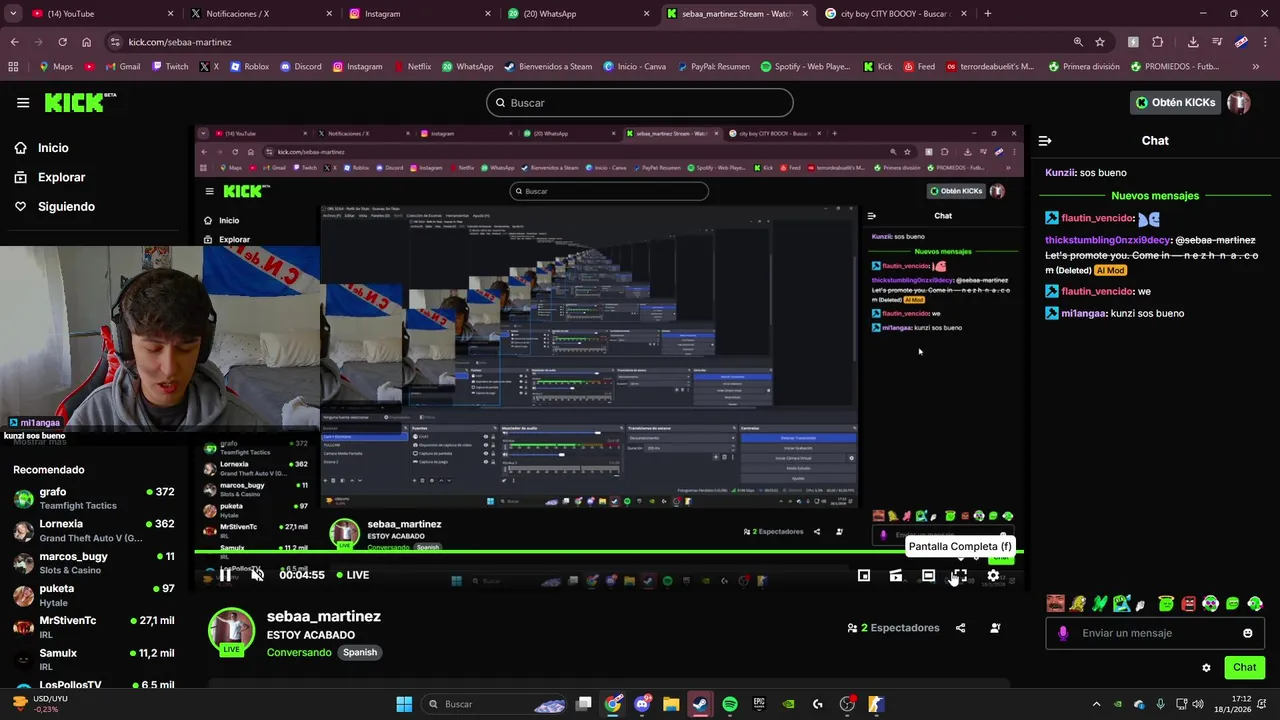Screen dimensions: 1280x720
Task: Open chat settings gear
Action: pyautogui.click(x=1206, y=668)
